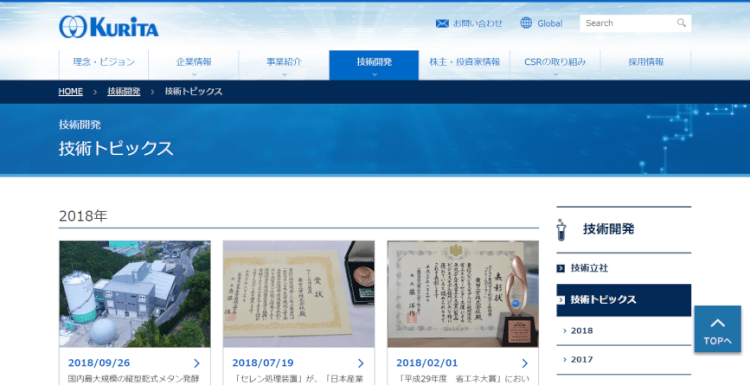Open the 株主・投資家情報 menu item
Image resolution: width=750 pixels, height=385 pixels.
(464, 62)
